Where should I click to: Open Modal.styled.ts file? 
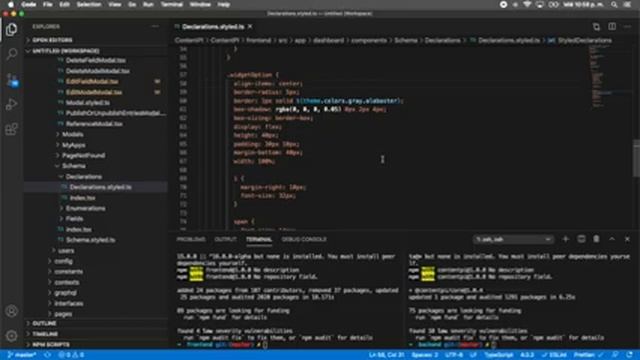[88, 102]
